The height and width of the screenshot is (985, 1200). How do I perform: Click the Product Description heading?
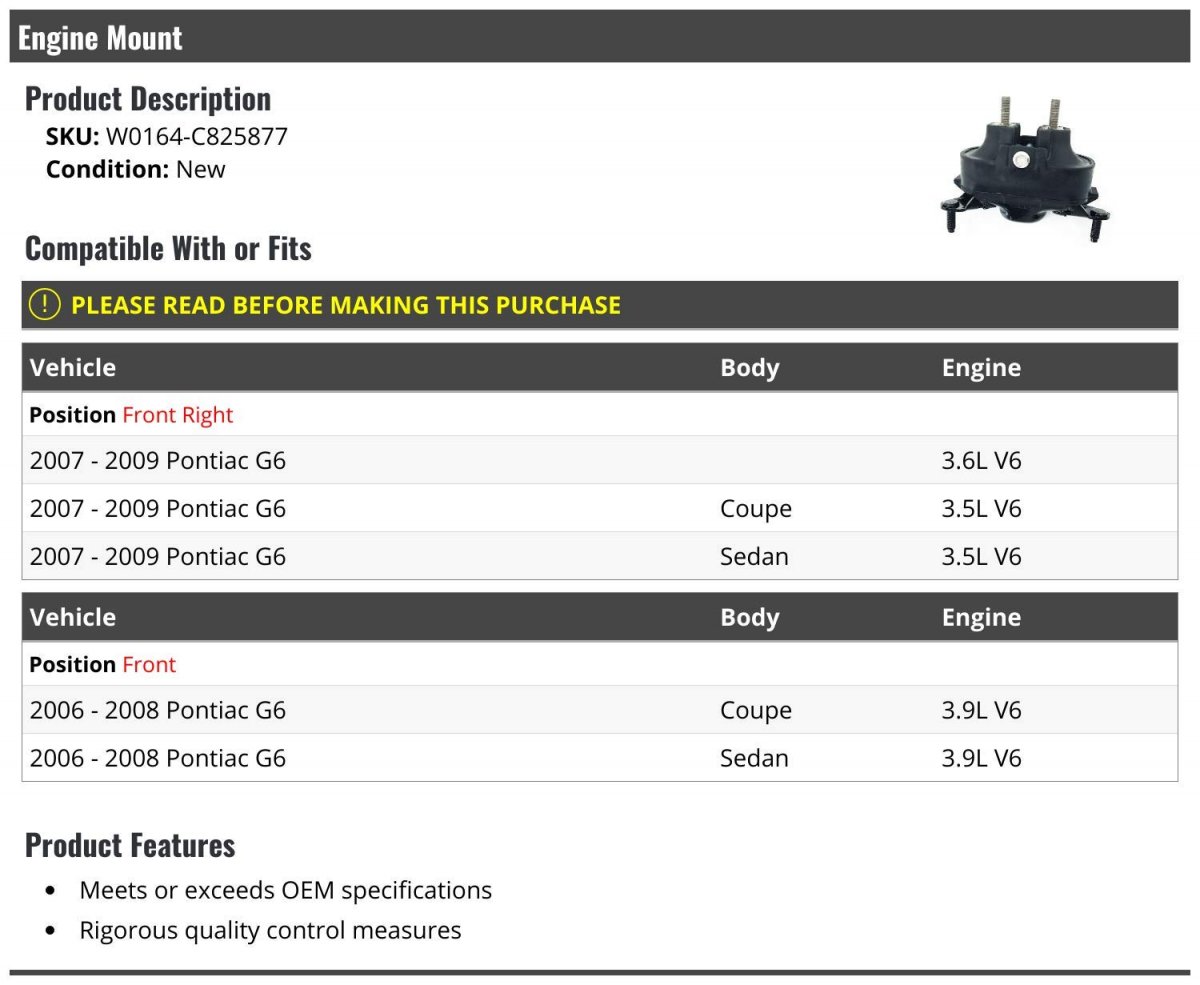click(148, 98)
